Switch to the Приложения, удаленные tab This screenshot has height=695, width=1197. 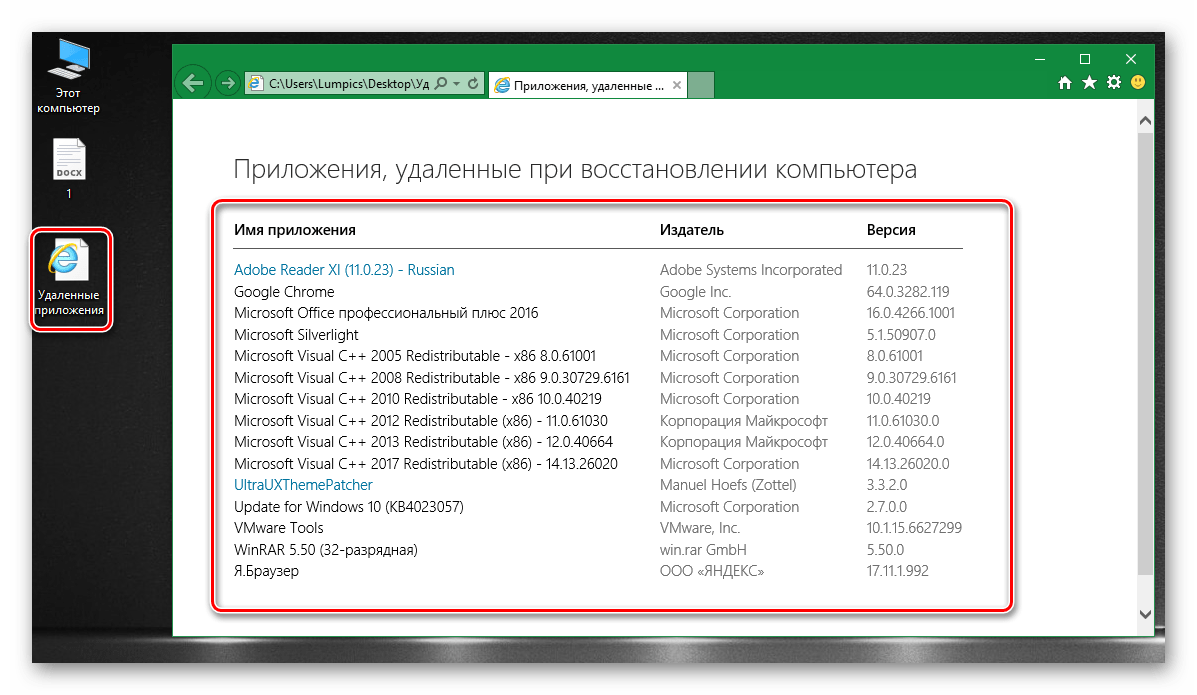[x=588, y=86]
